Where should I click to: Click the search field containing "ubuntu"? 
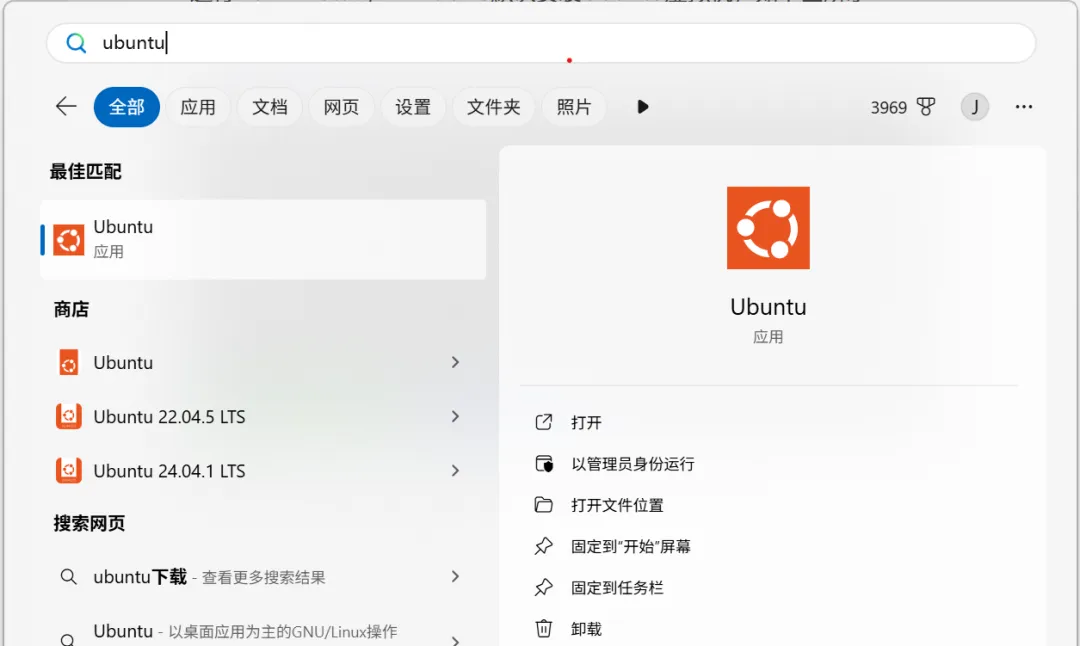(x=541, y=43)
